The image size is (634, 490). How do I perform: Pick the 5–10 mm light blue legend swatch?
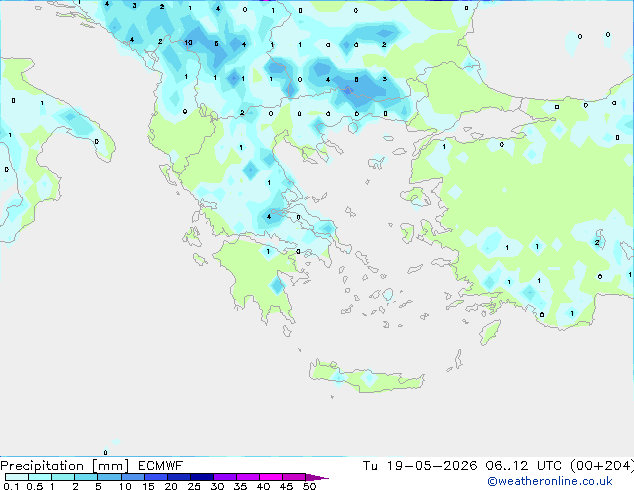click(x=110, y=477)
